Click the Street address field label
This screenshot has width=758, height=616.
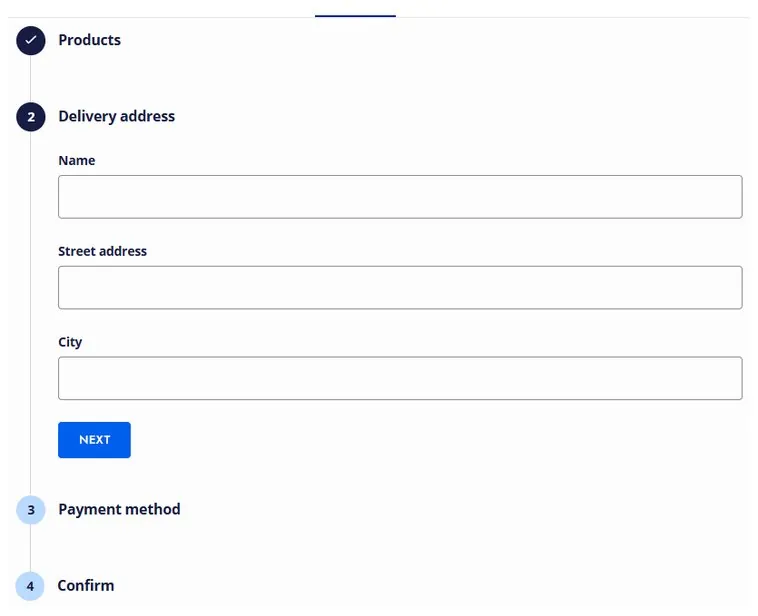pos(102,251)
